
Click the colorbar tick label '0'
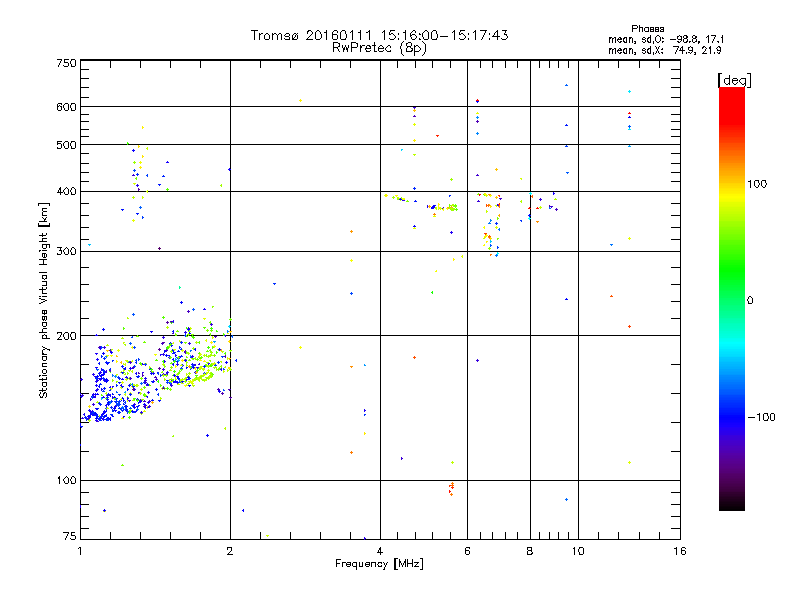(x=750, y=300)
